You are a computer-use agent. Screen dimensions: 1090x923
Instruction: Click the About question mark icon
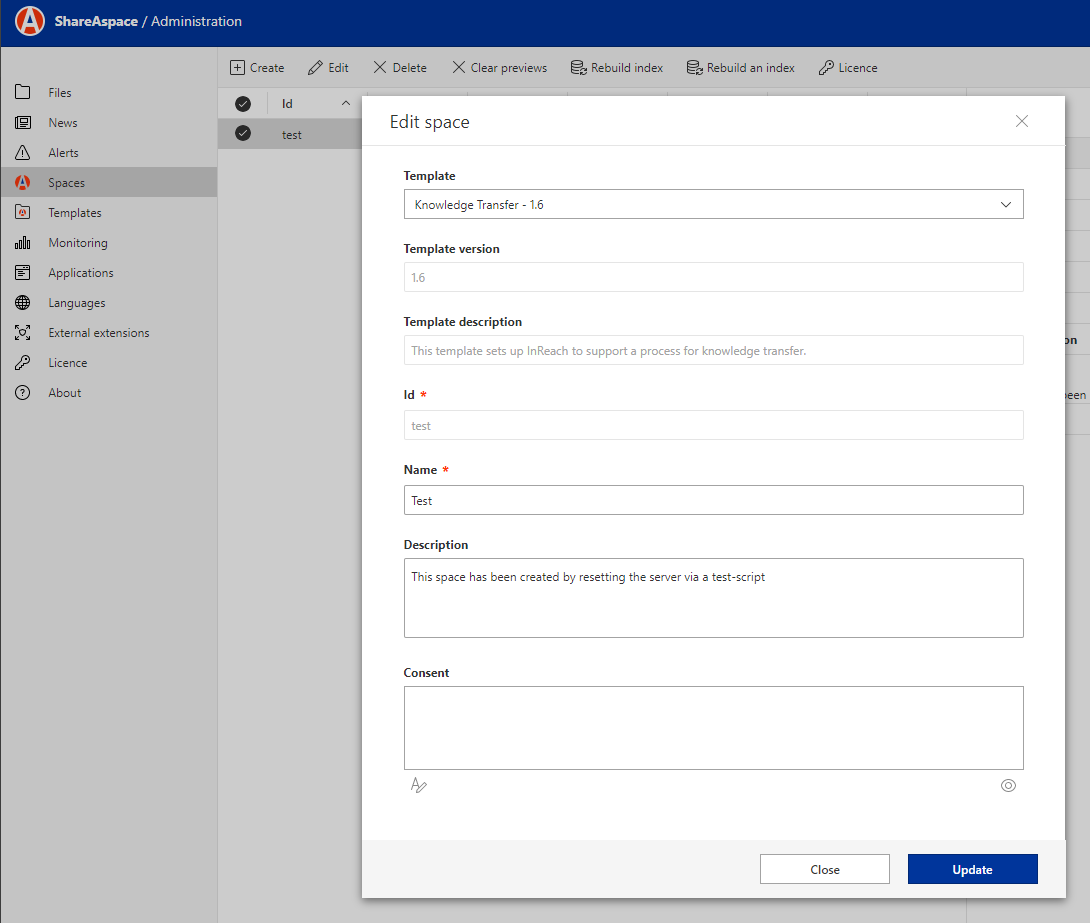point(23,393)
